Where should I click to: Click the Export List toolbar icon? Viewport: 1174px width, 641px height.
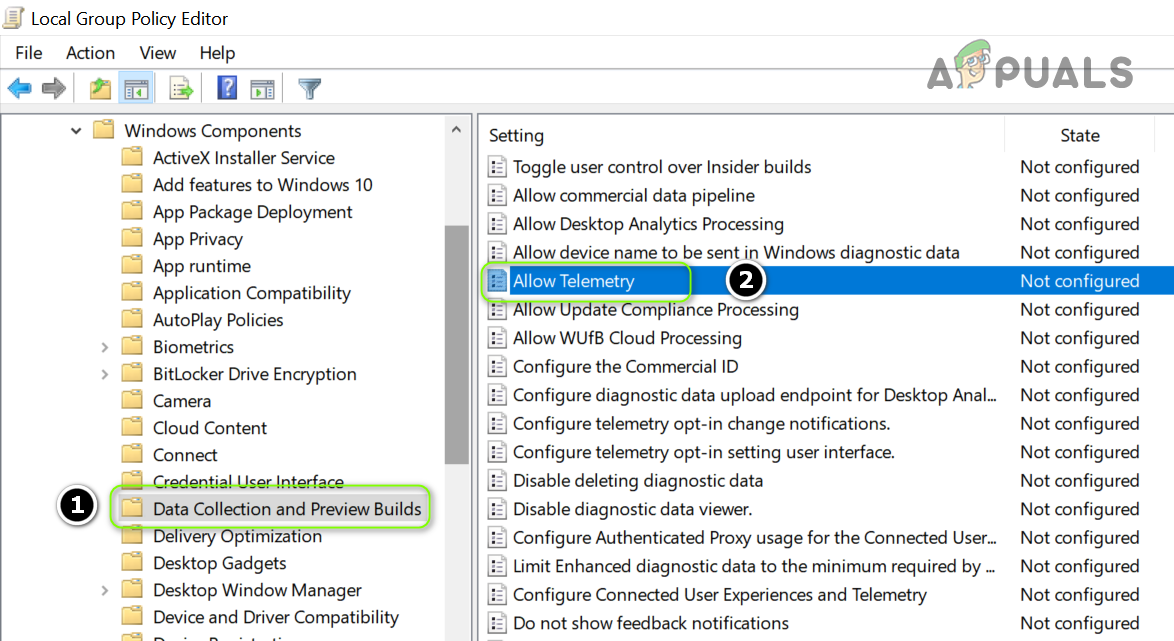[180, 89]
